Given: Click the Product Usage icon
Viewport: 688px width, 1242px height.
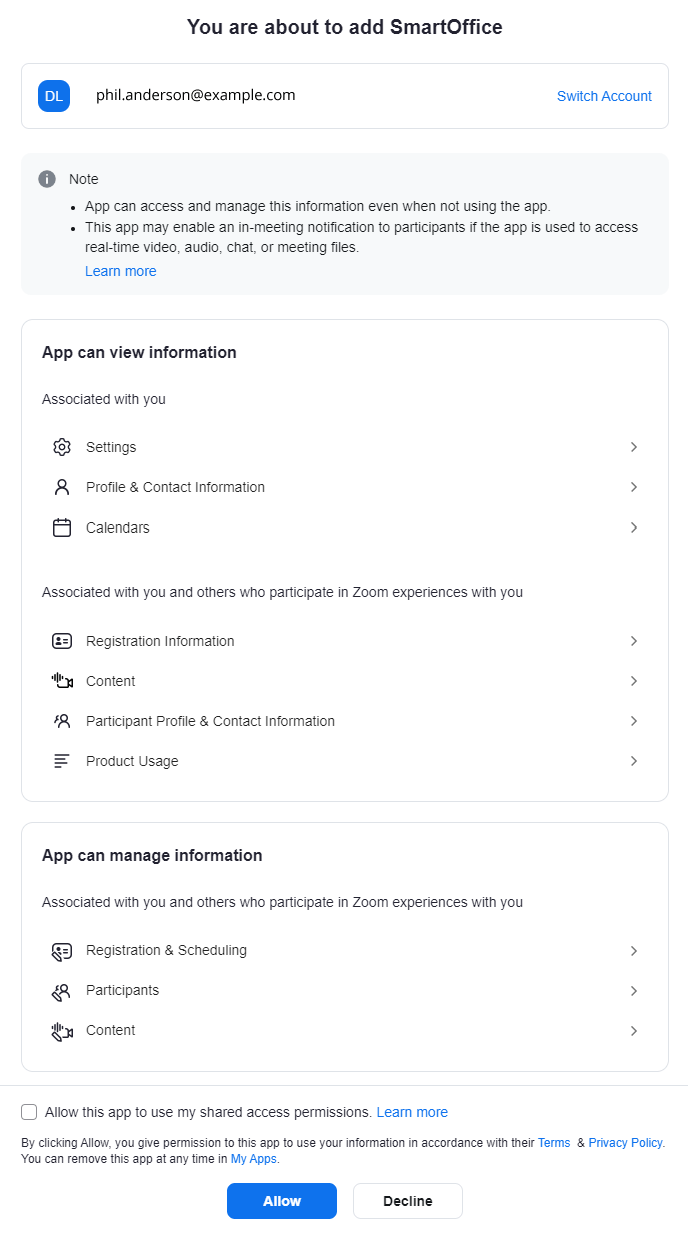Looking at the screenshot, I should [x=62, y=760].
